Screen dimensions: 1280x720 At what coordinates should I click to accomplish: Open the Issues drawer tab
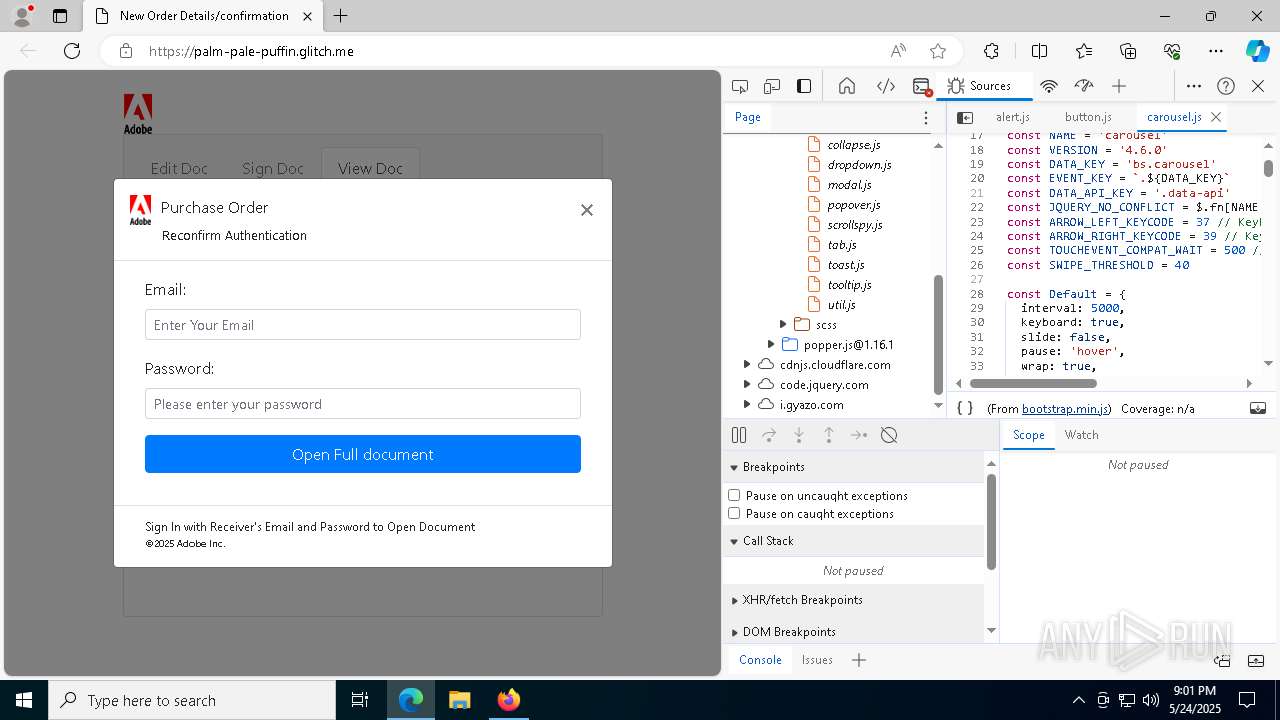[817, 660]
